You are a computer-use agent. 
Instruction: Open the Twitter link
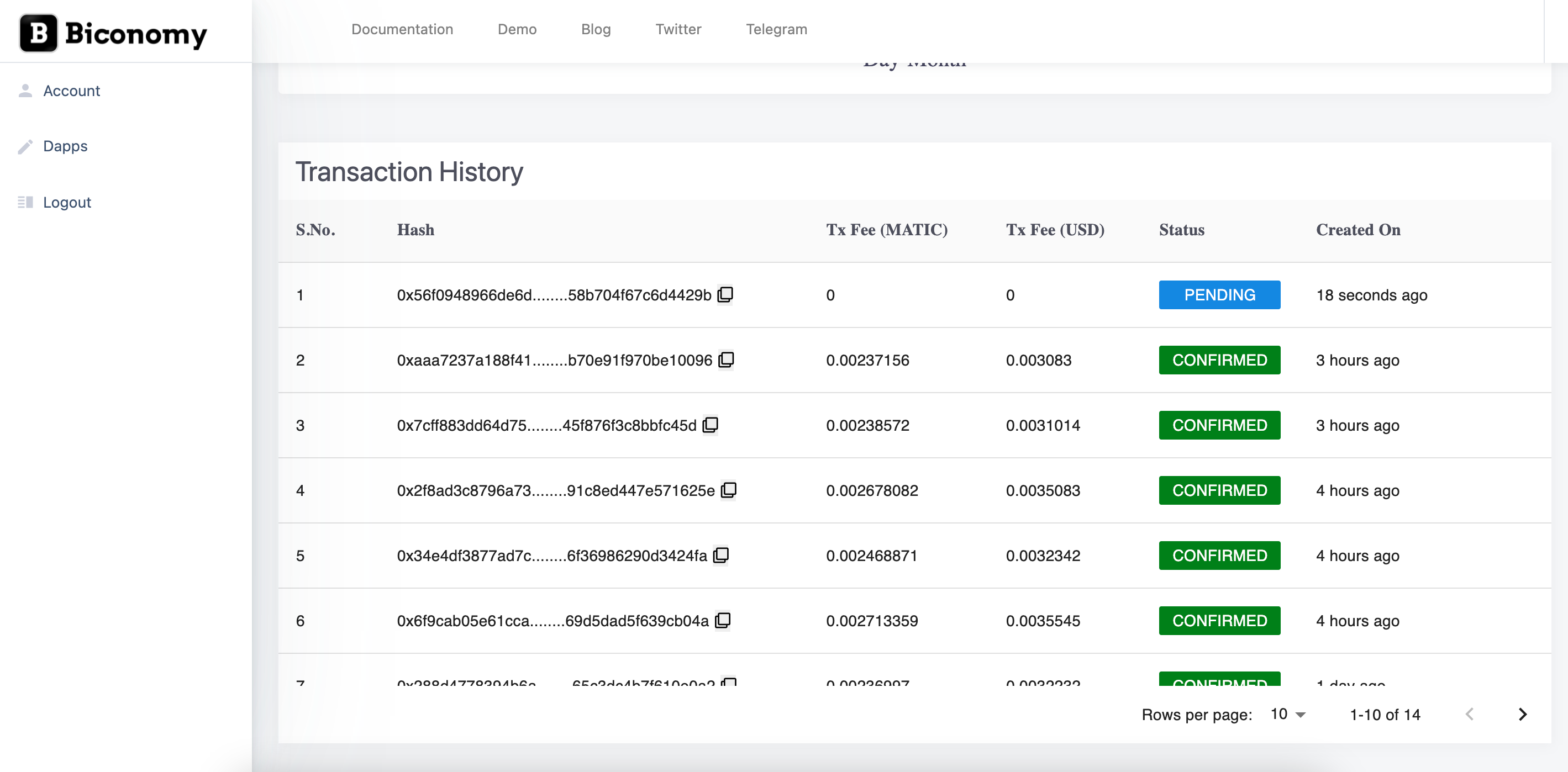pyautogui.click(x=678, y=29)
